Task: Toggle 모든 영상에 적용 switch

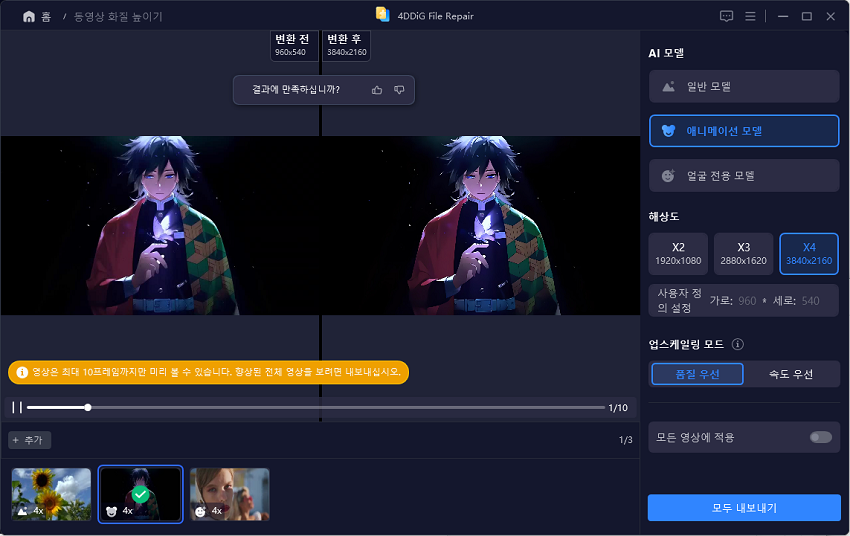Action: [x=821, y=437]
